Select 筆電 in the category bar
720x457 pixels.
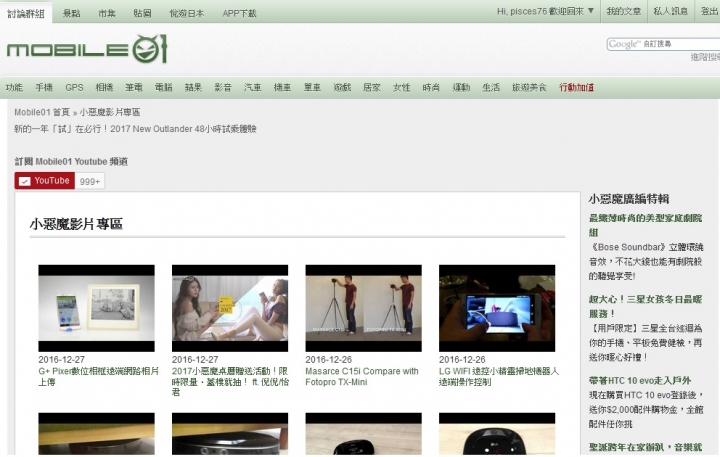pos(134,87)
